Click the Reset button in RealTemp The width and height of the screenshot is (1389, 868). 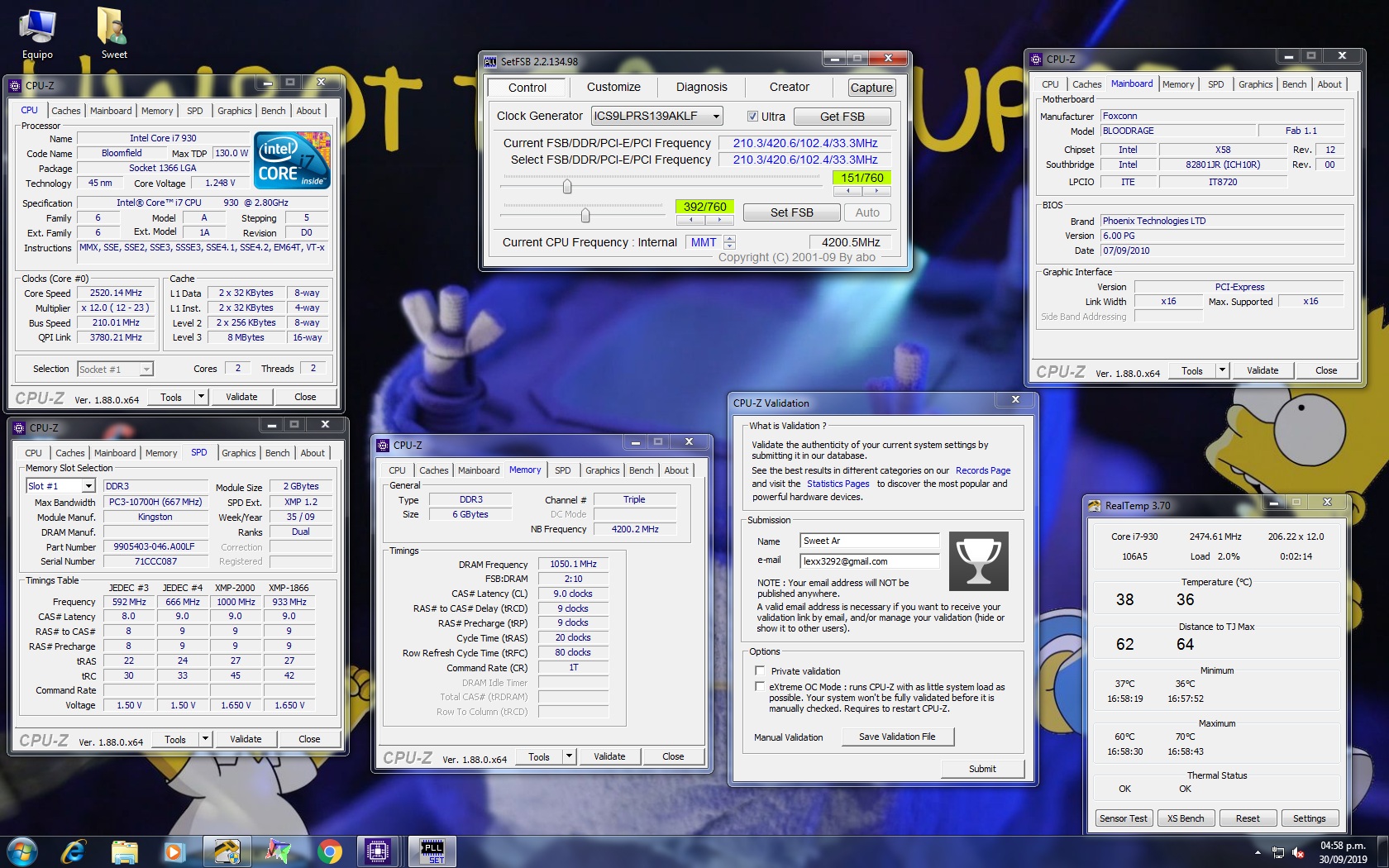tap(1248, 818)
